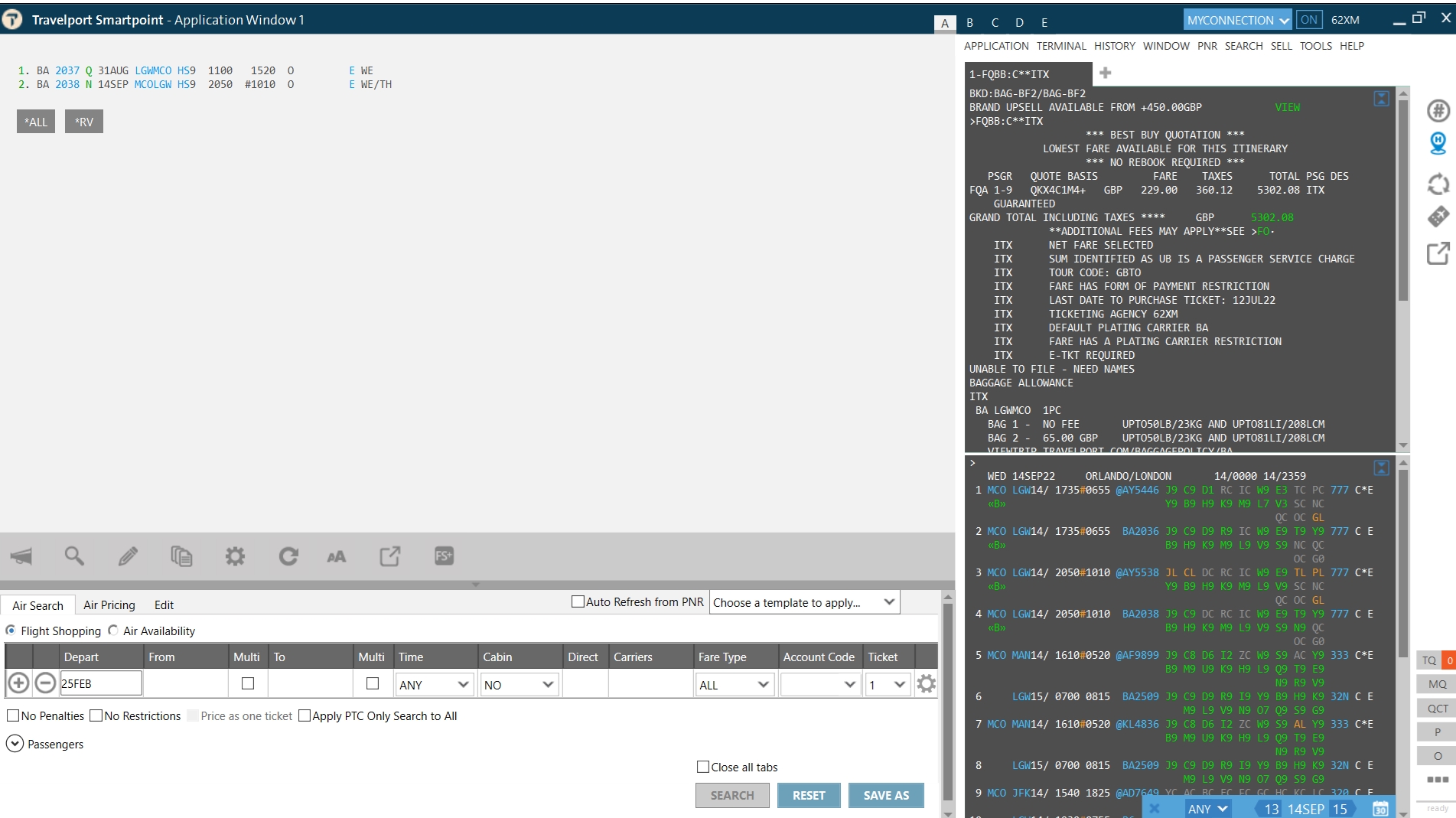The width and height of the screenshot is (1456, 818).
Task: Open the Choose a template dropdown
Action: tap(804, 602)
